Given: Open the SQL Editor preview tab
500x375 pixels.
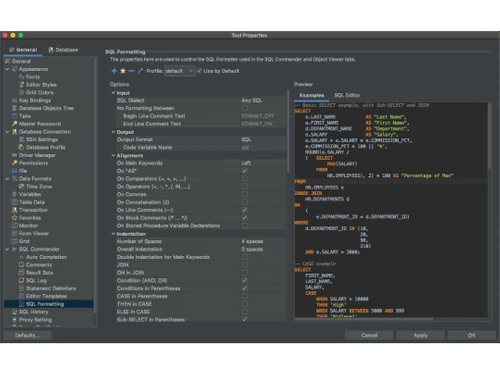Looking at the screenshot, I should pos(347,95).
